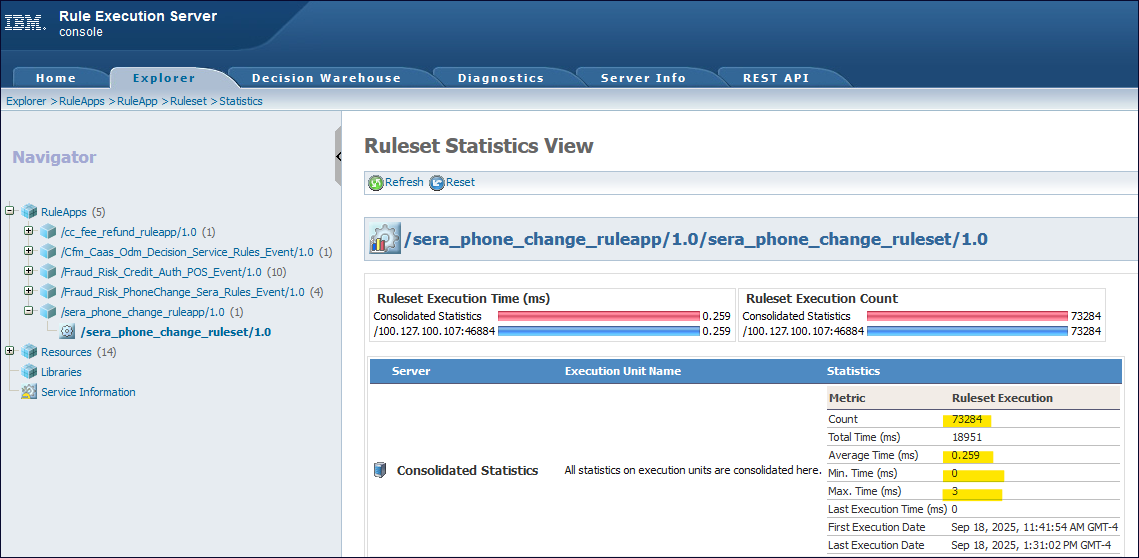
Task: Expand the Fraud_Risk_Credit_Auth_POS_Event node
Action: pyautogui.click(x=29, y=271)
